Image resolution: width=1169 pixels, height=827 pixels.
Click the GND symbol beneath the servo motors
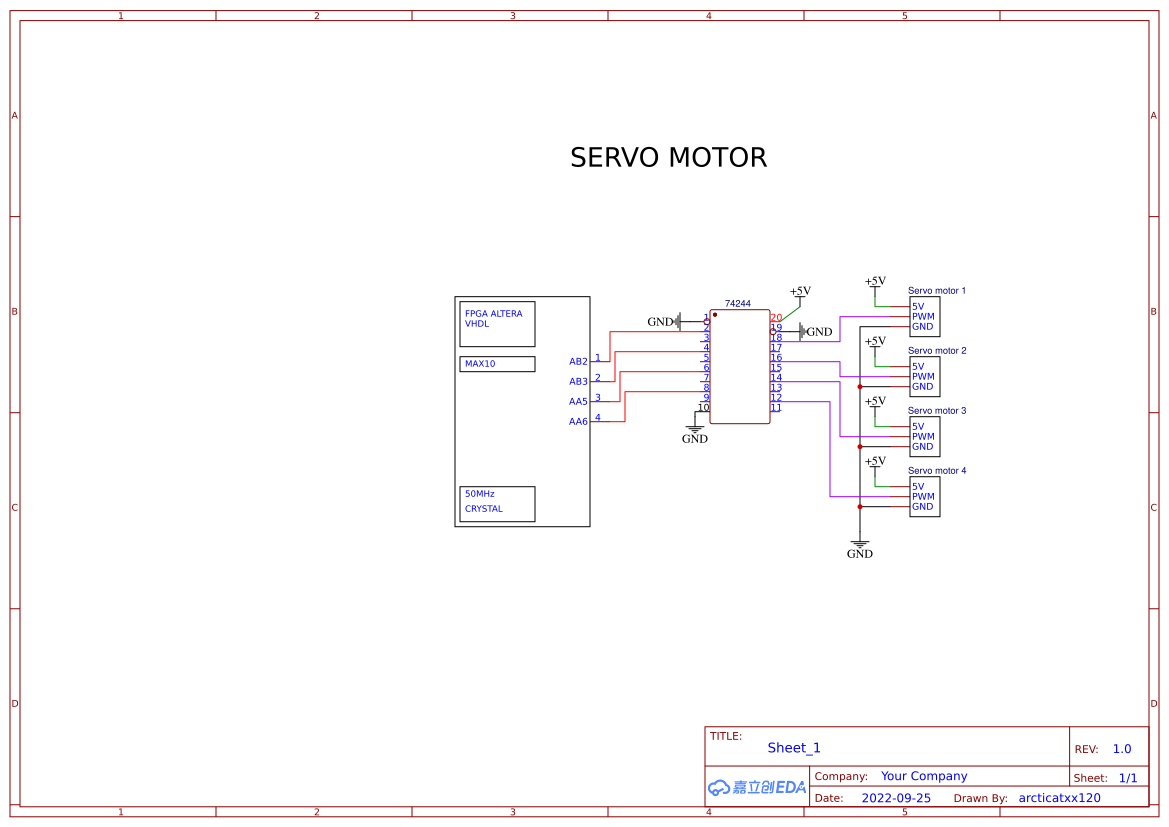859,547
